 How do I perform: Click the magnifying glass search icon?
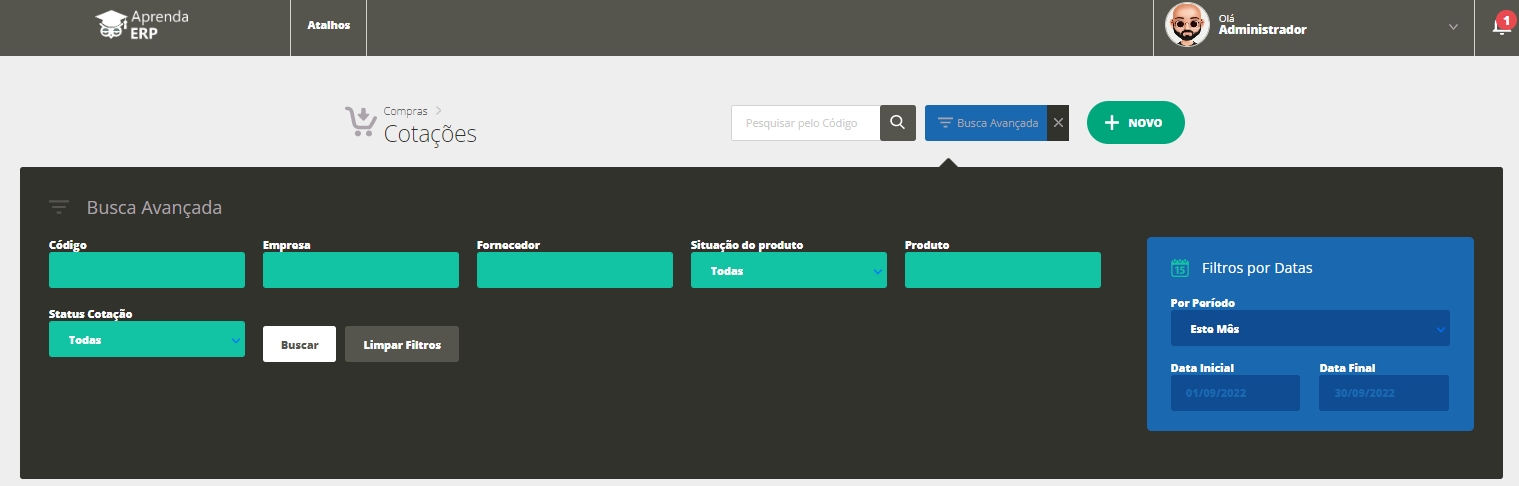point(897,123)
